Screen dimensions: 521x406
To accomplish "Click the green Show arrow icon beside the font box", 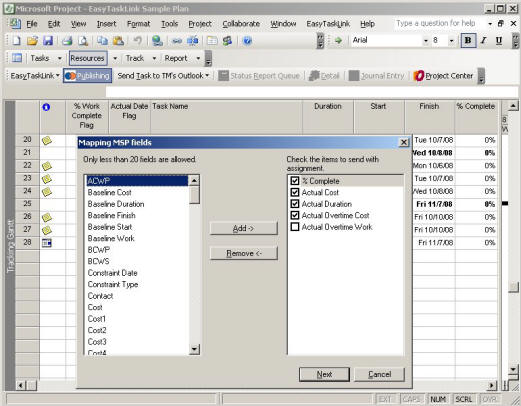I will pyautogui.click(x=338, y=41).
